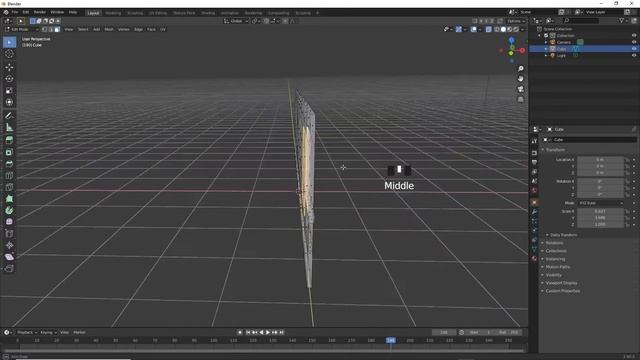Viewport: 640px width, 360px height.
Task: Select the Spin tool
Action: point(9,210)
